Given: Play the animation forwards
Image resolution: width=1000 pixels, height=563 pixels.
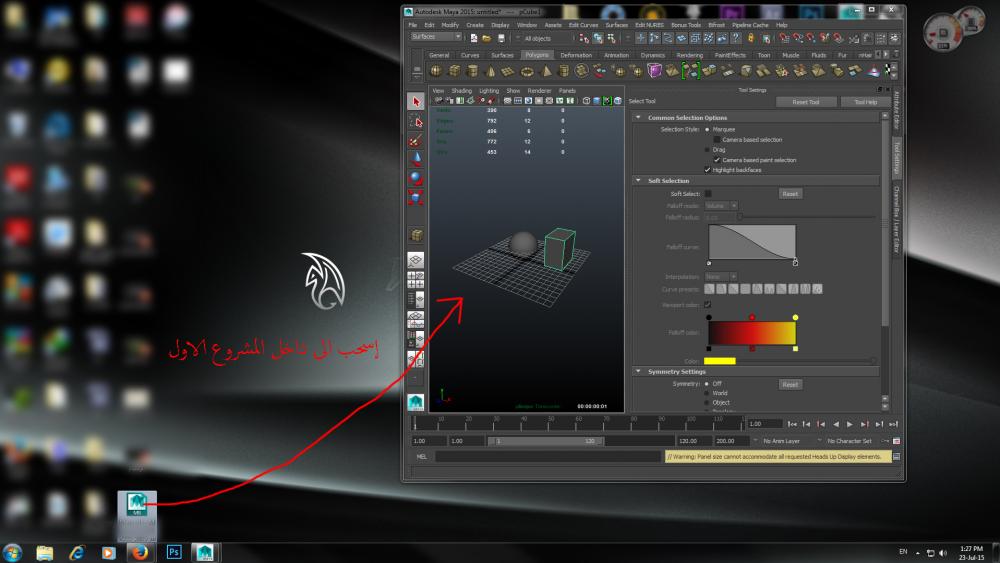Looking at the screenshot, I should click(850, 424).
